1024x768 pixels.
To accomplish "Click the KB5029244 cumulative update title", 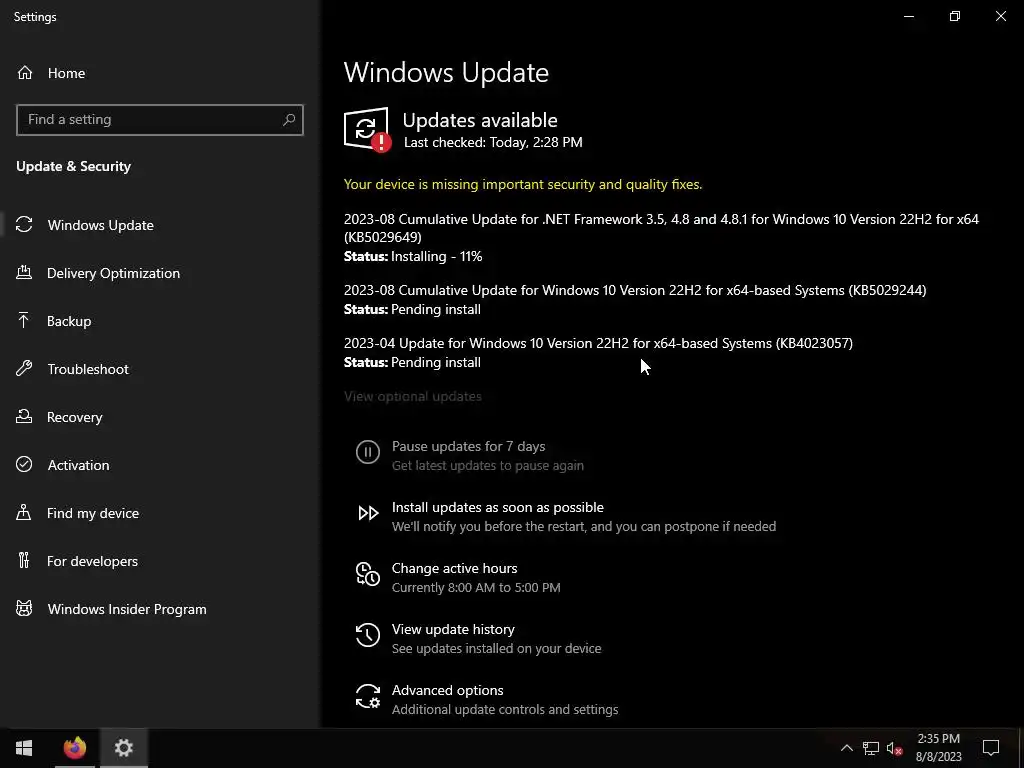I will pos(635,290).
